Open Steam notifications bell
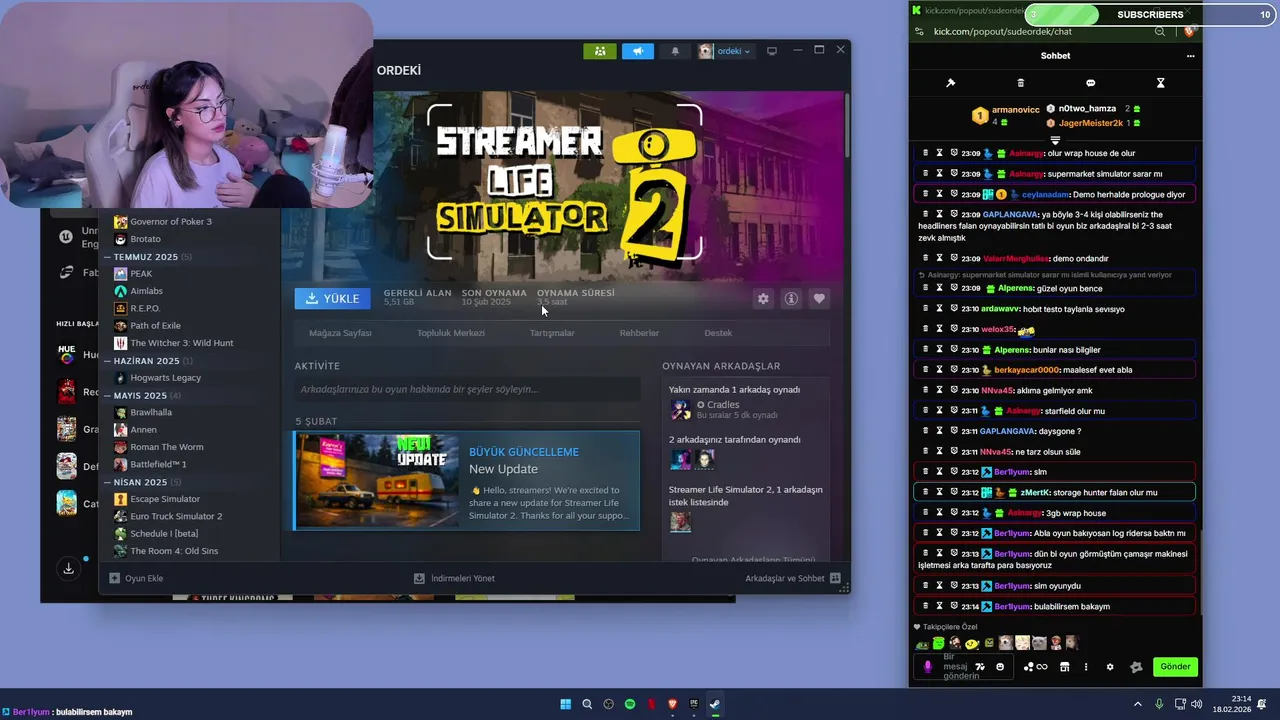This screenshot has width=1280, height=720. [675, 51]
